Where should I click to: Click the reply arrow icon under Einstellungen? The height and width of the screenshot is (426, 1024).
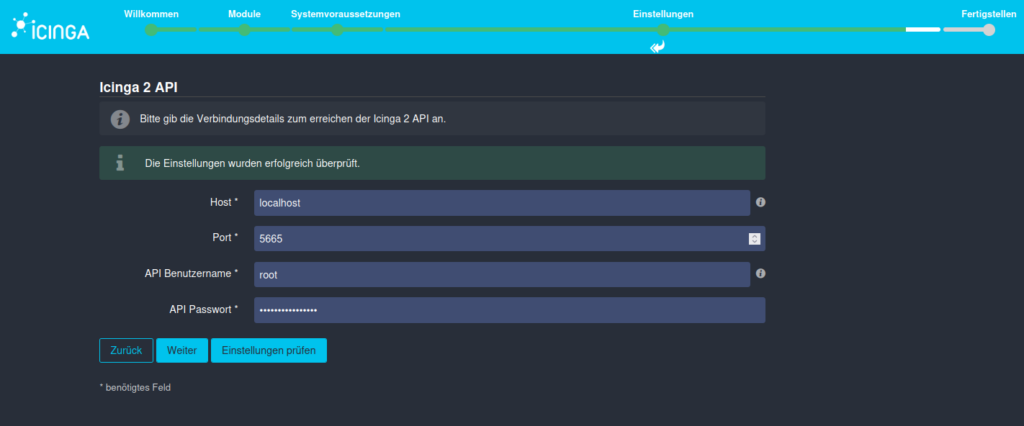point(657,47)
